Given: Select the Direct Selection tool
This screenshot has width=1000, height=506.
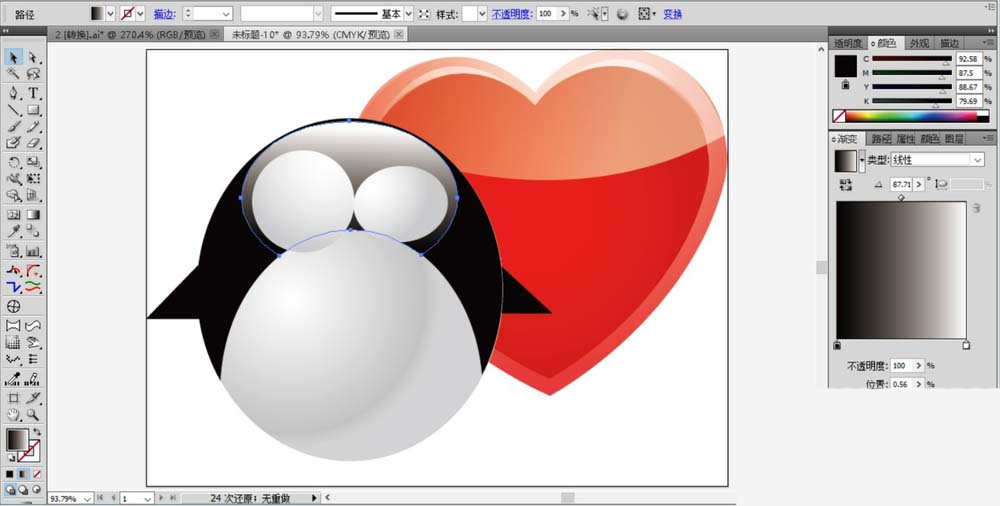Looking at the screenshot, I should click(x=33, y=57).
